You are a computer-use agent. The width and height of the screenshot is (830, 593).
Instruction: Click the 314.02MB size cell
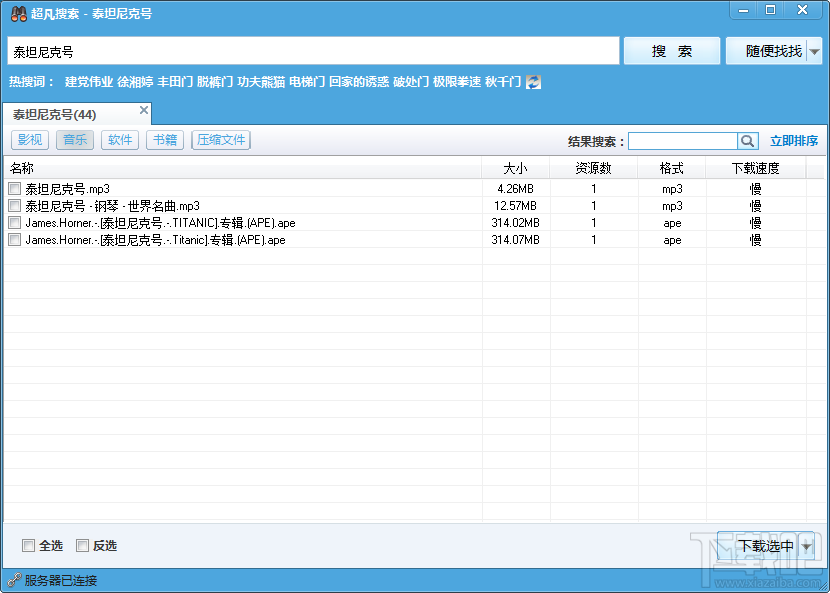pos(516,223)
